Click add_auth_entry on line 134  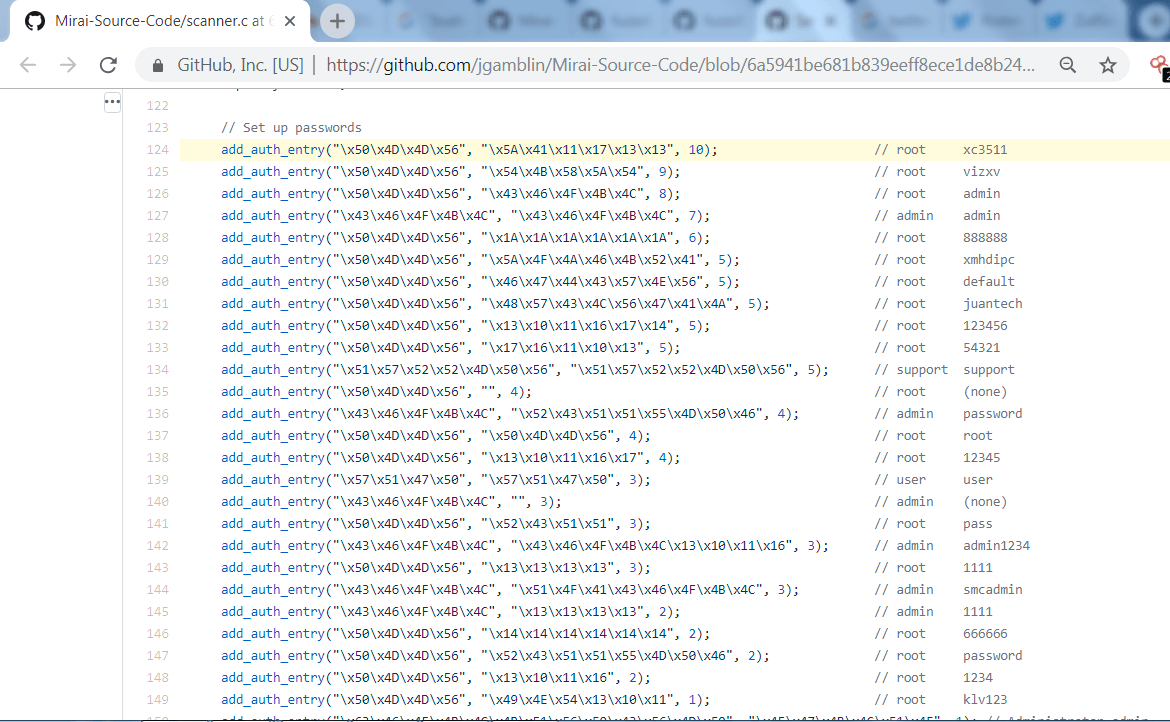(273, 370)
